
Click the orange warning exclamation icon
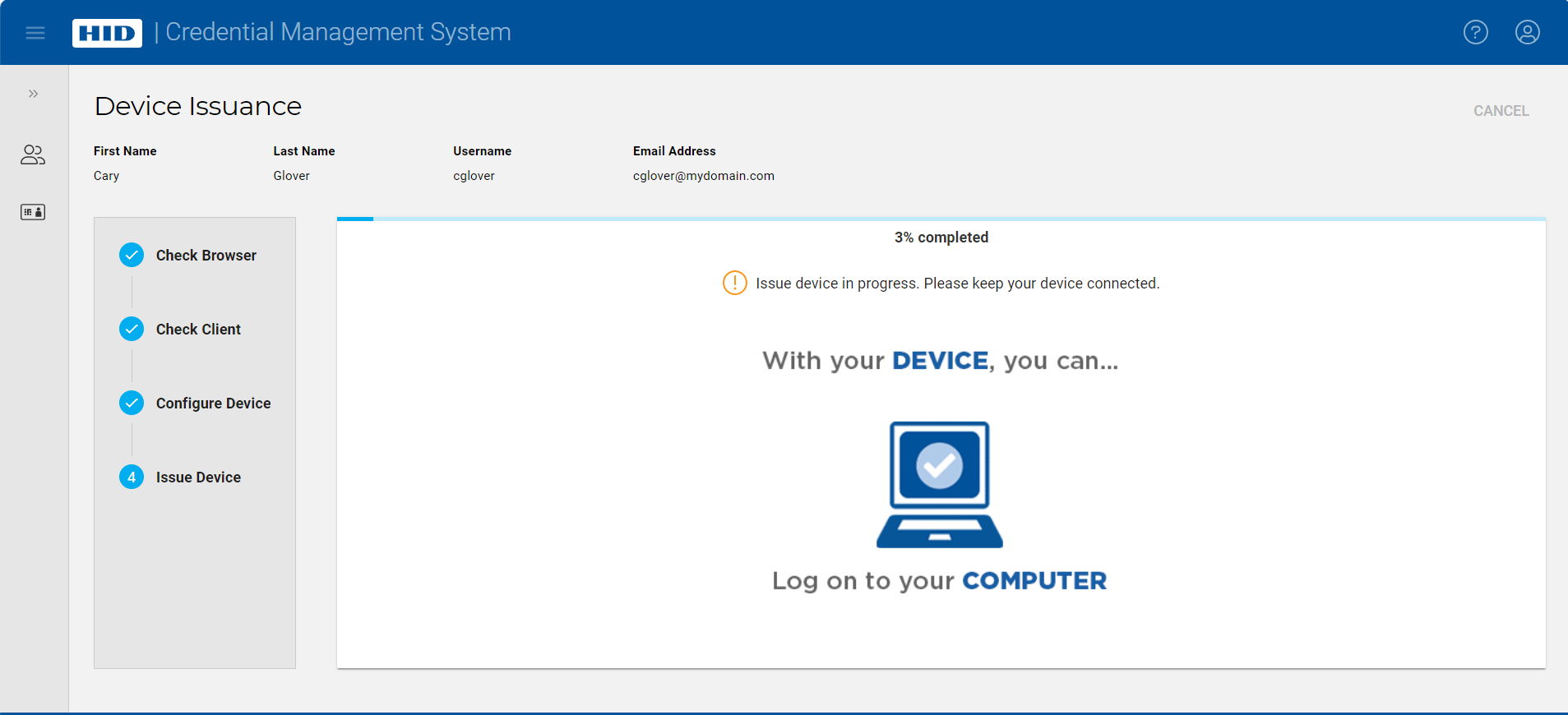(734, 283)
